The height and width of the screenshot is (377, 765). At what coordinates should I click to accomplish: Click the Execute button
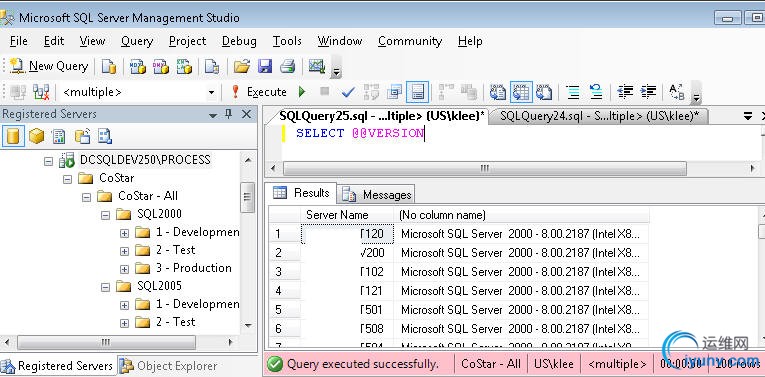pyautogui.click(x=260, y=92)
